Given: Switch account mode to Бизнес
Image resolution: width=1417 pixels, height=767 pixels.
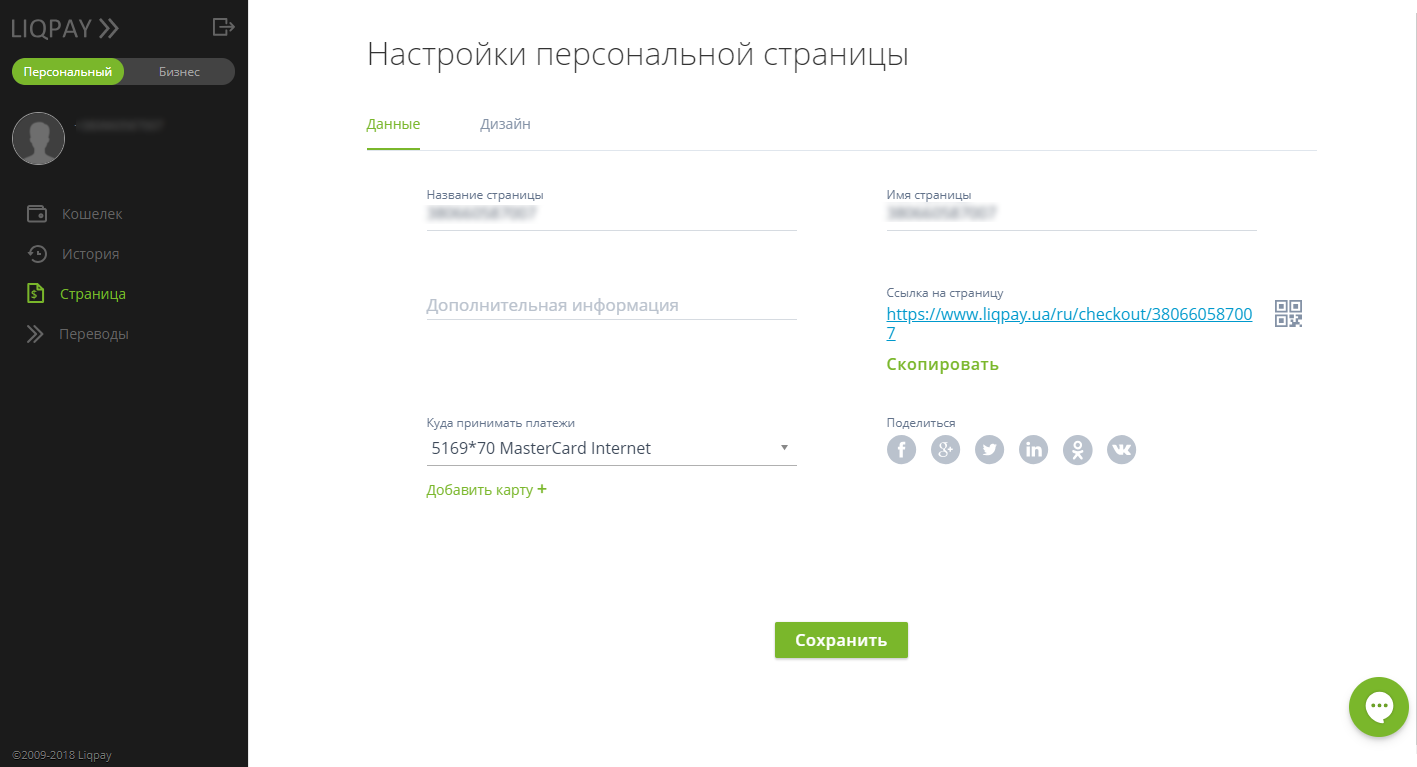Looking at the screenshot, I should [x=178, y=71].
